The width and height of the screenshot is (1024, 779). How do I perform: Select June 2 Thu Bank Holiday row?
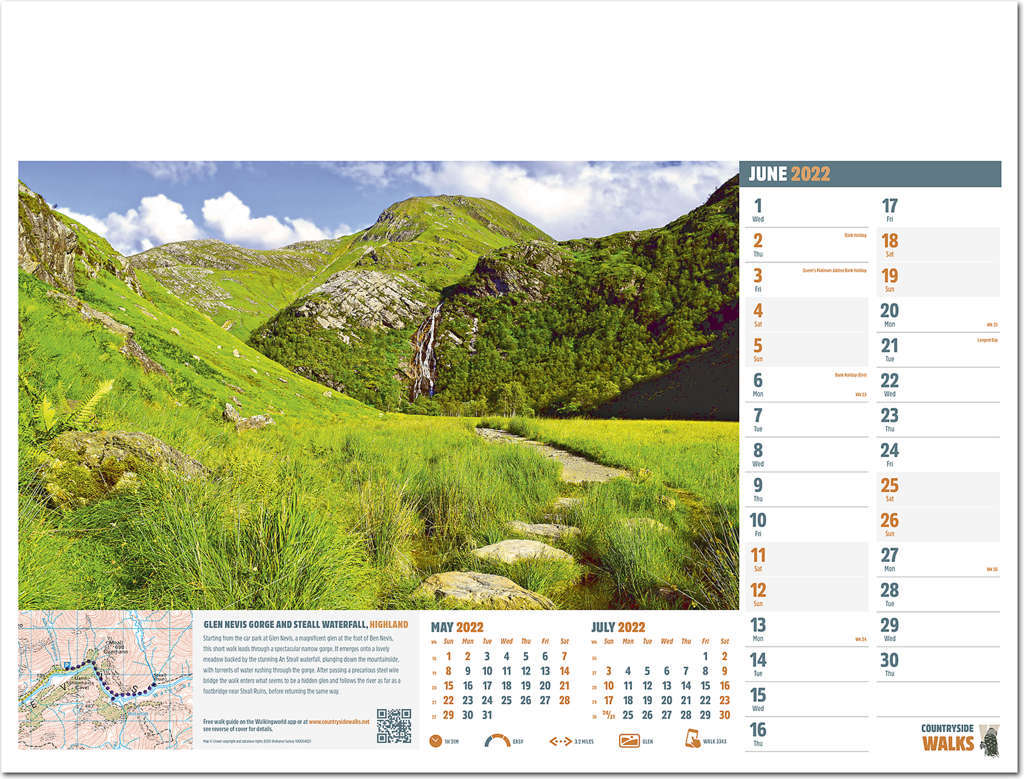pos(807,245)
